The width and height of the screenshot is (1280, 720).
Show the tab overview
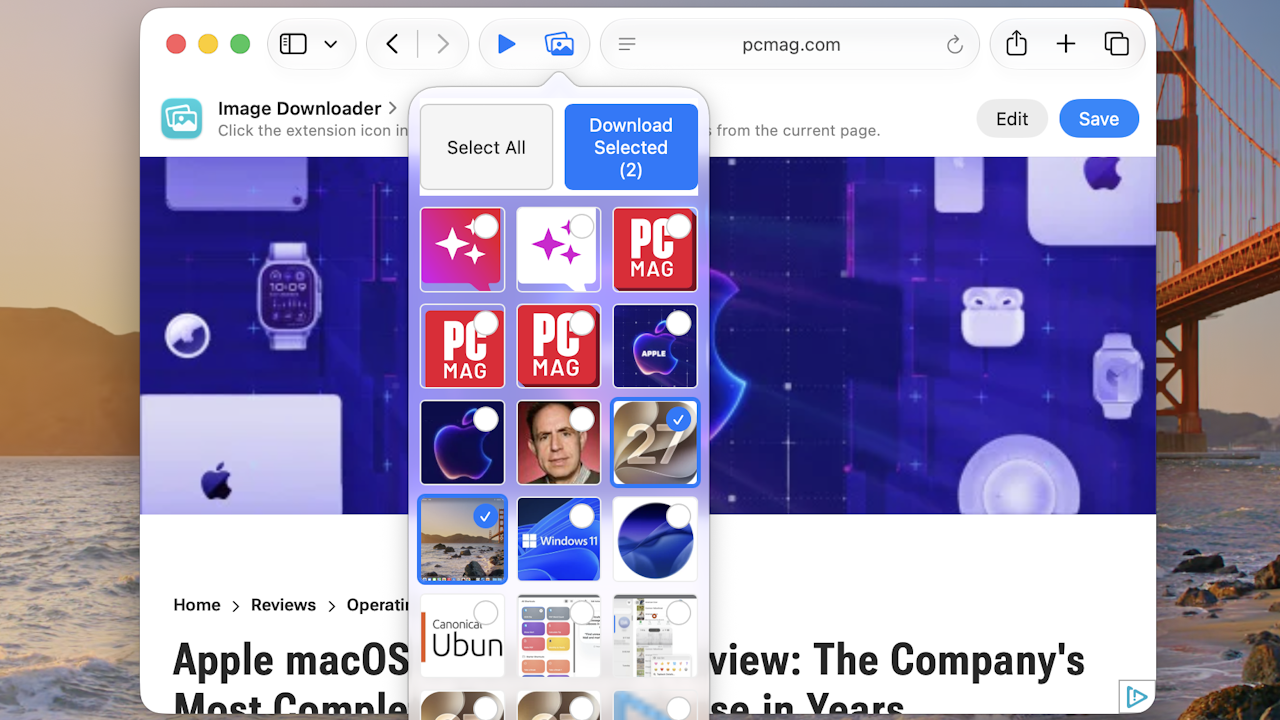1116,44
